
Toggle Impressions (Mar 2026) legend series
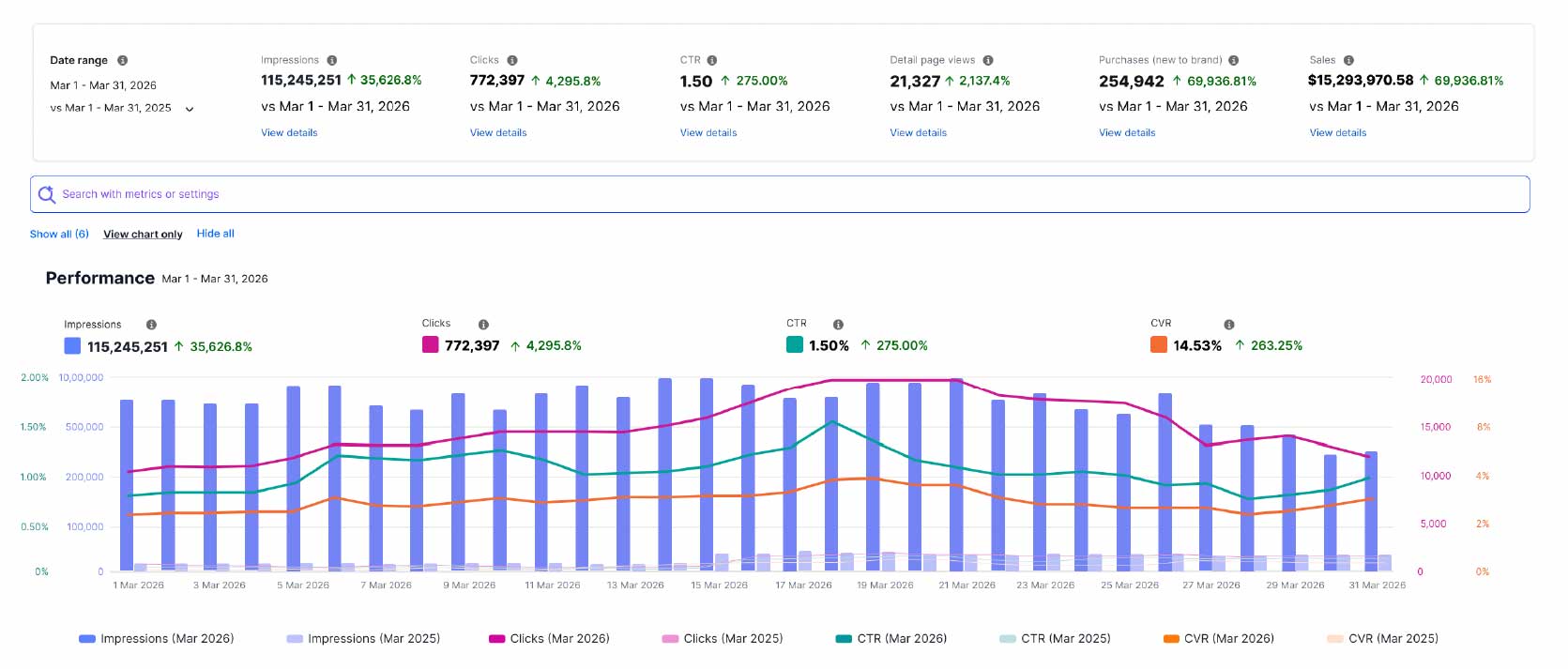coord(157,639)
